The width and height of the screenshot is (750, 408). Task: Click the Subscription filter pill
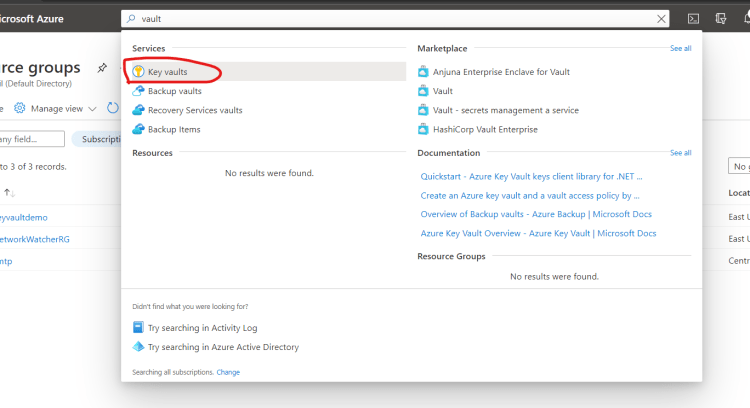[97, 139]
